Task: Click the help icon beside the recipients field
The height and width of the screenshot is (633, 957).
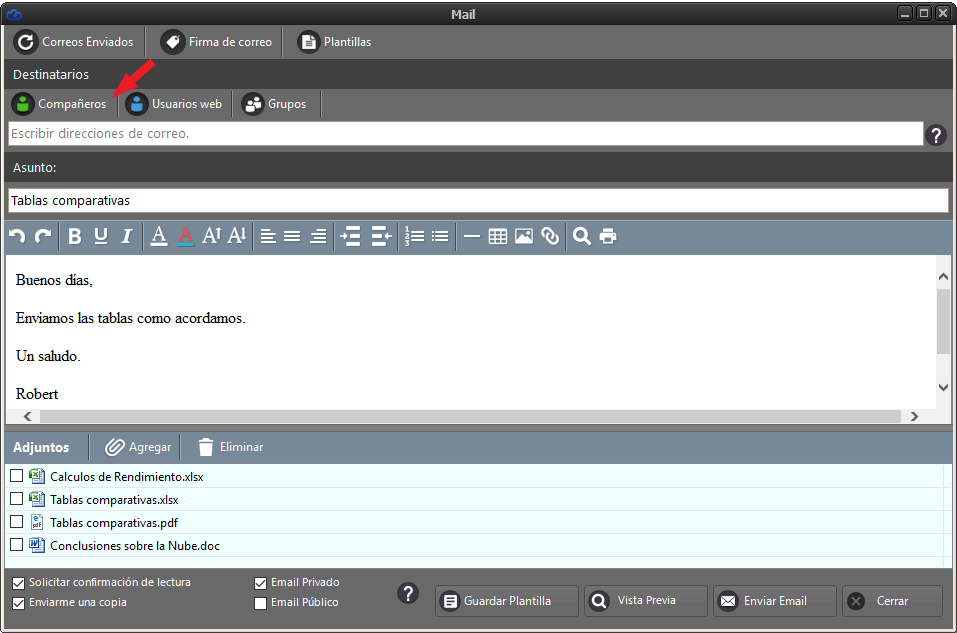Action: pos(936,135)
